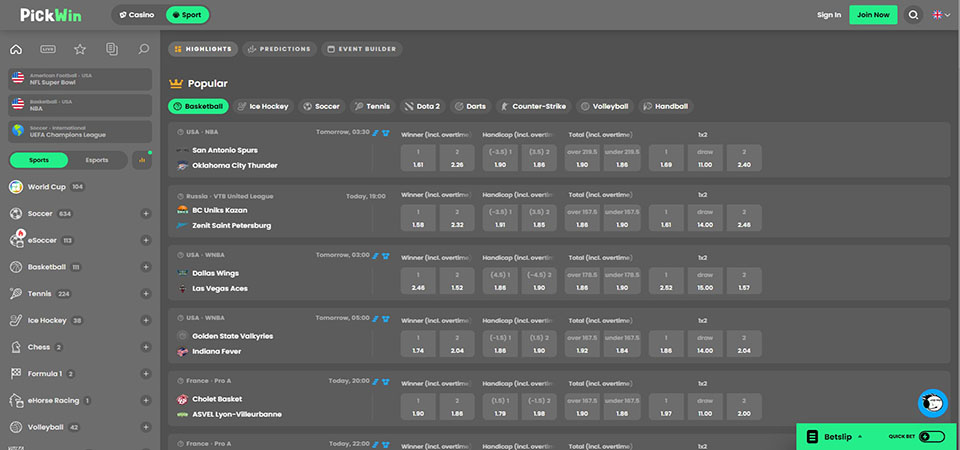Open Zenit Saint Petersburg team name
The width and height of the screenshot is (960, 450).
point(231,225)
